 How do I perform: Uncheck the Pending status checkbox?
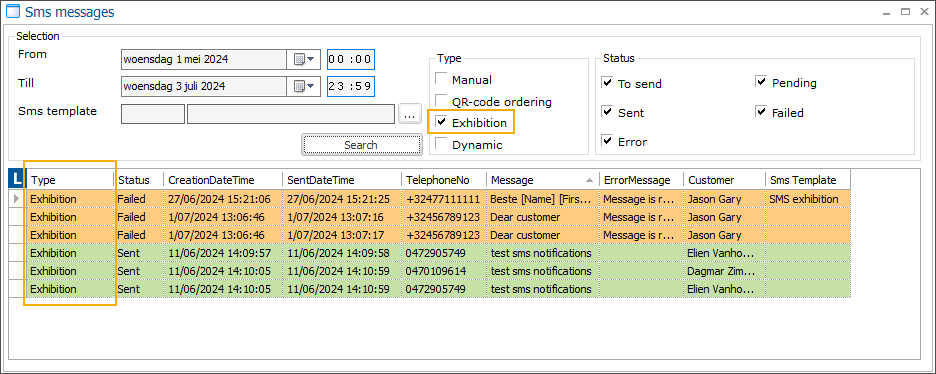tap(761, 82)
